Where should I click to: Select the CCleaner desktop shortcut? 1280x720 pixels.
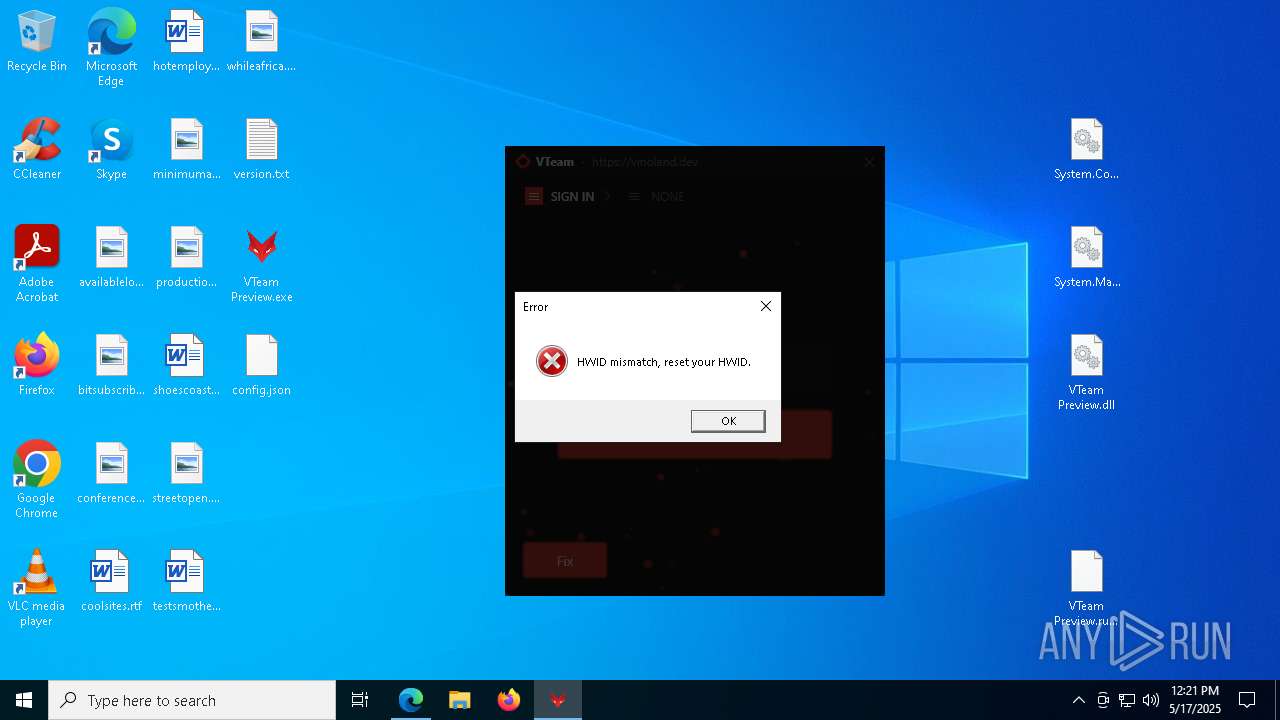pos(37,149)
